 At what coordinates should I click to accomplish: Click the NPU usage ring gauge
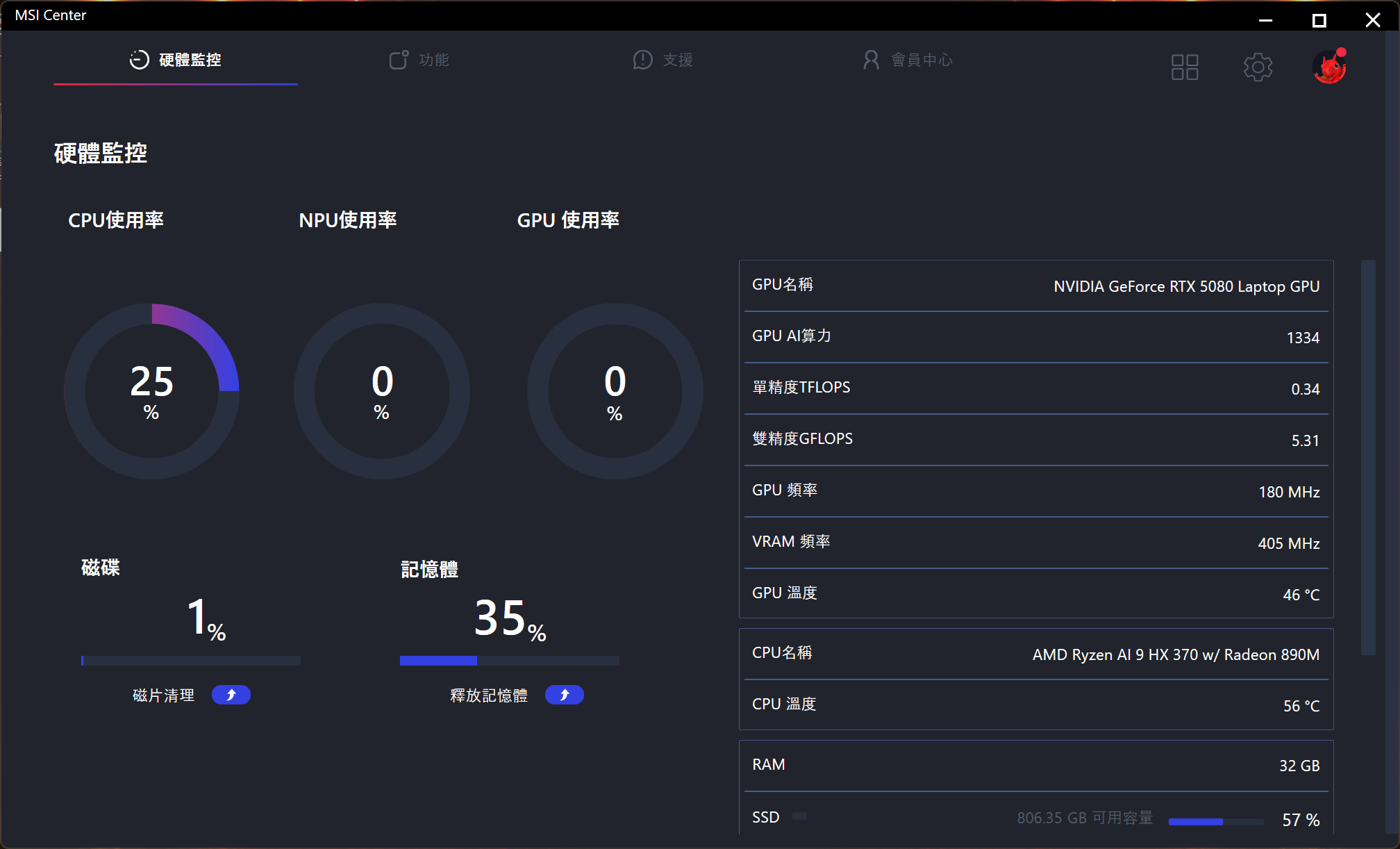pos(382,391)
